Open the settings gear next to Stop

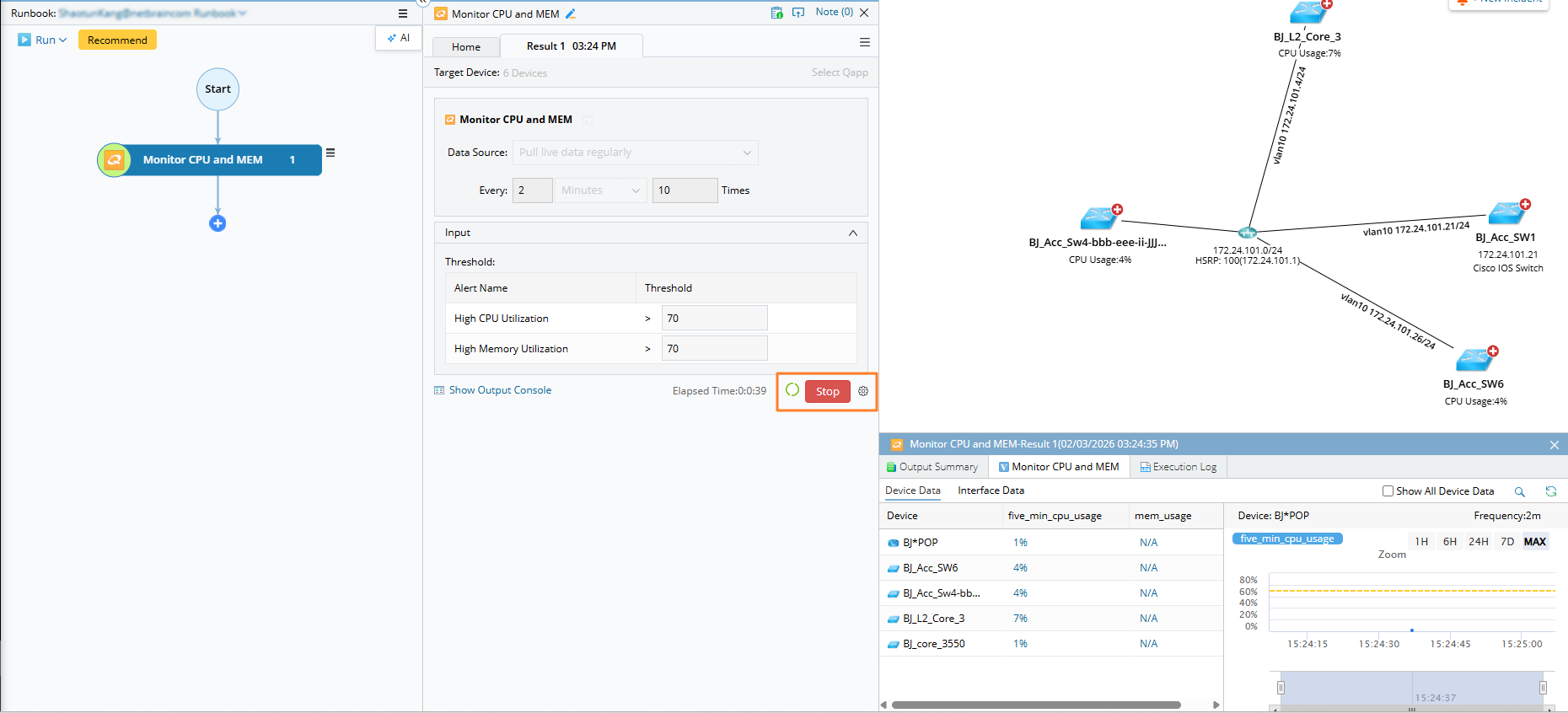click(x=863, y=391)
